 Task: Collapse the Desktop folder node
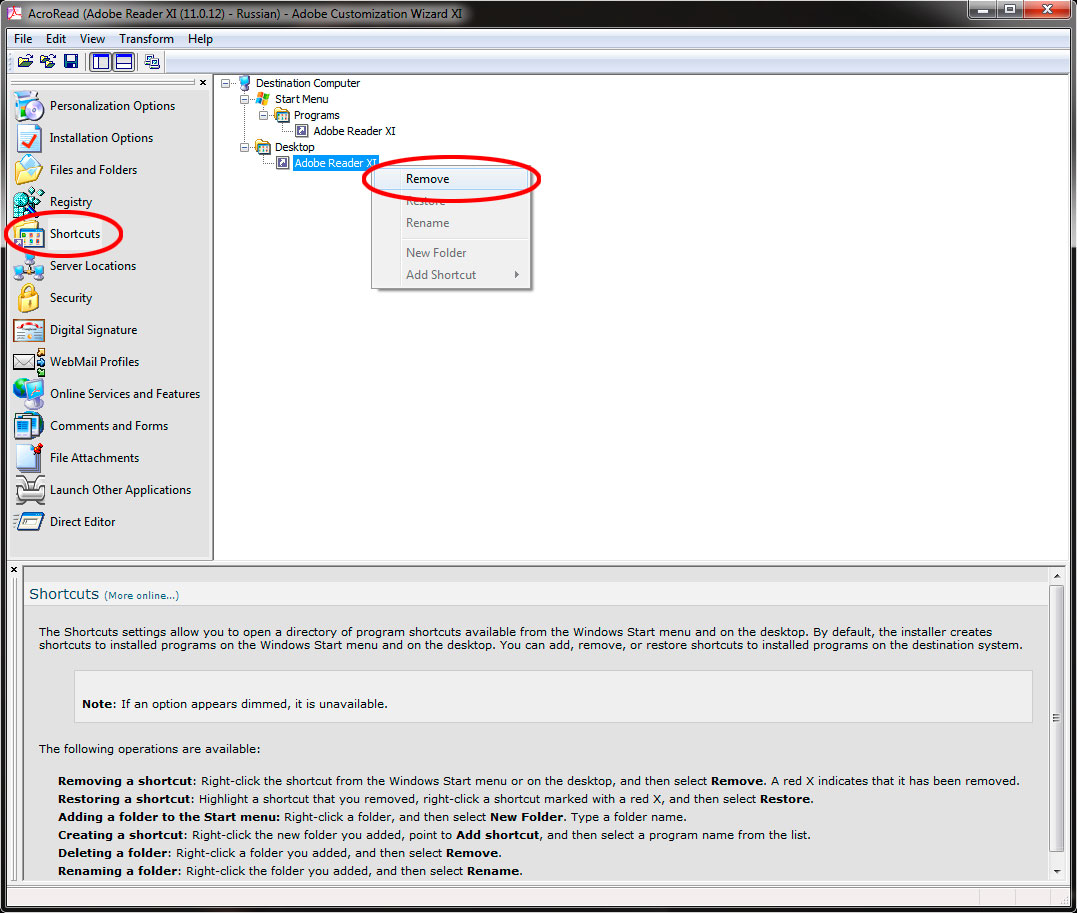pos(245,147)
